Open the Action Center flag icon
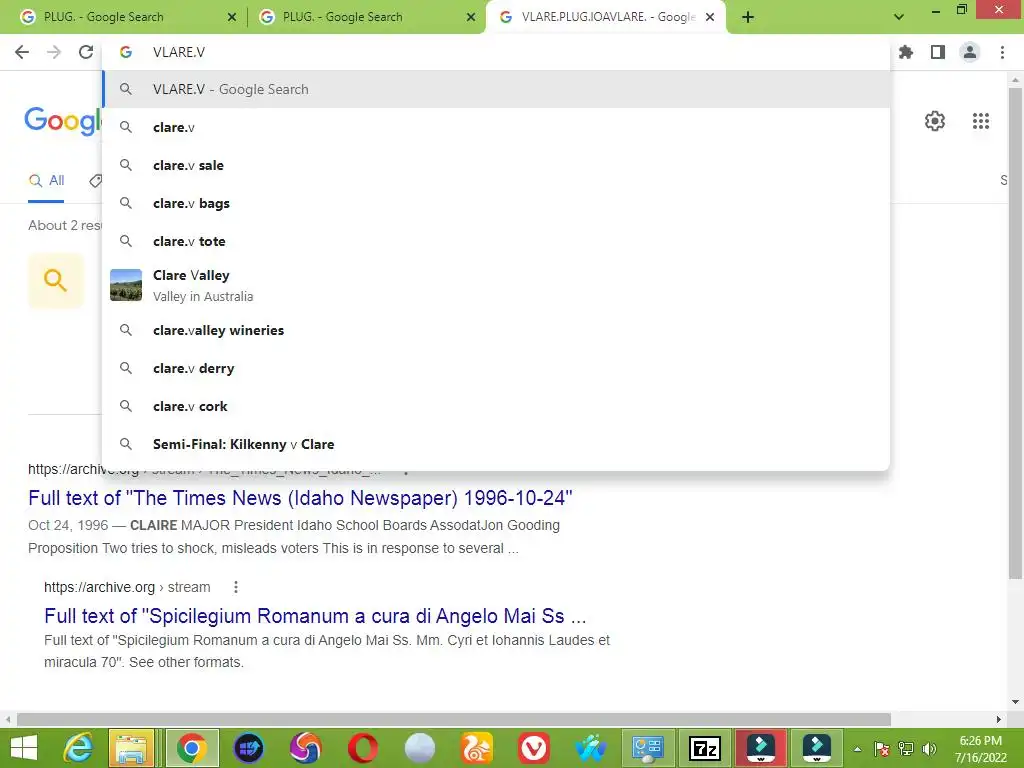This screenshot has height=768, width=1024. [x=882, y=749]
